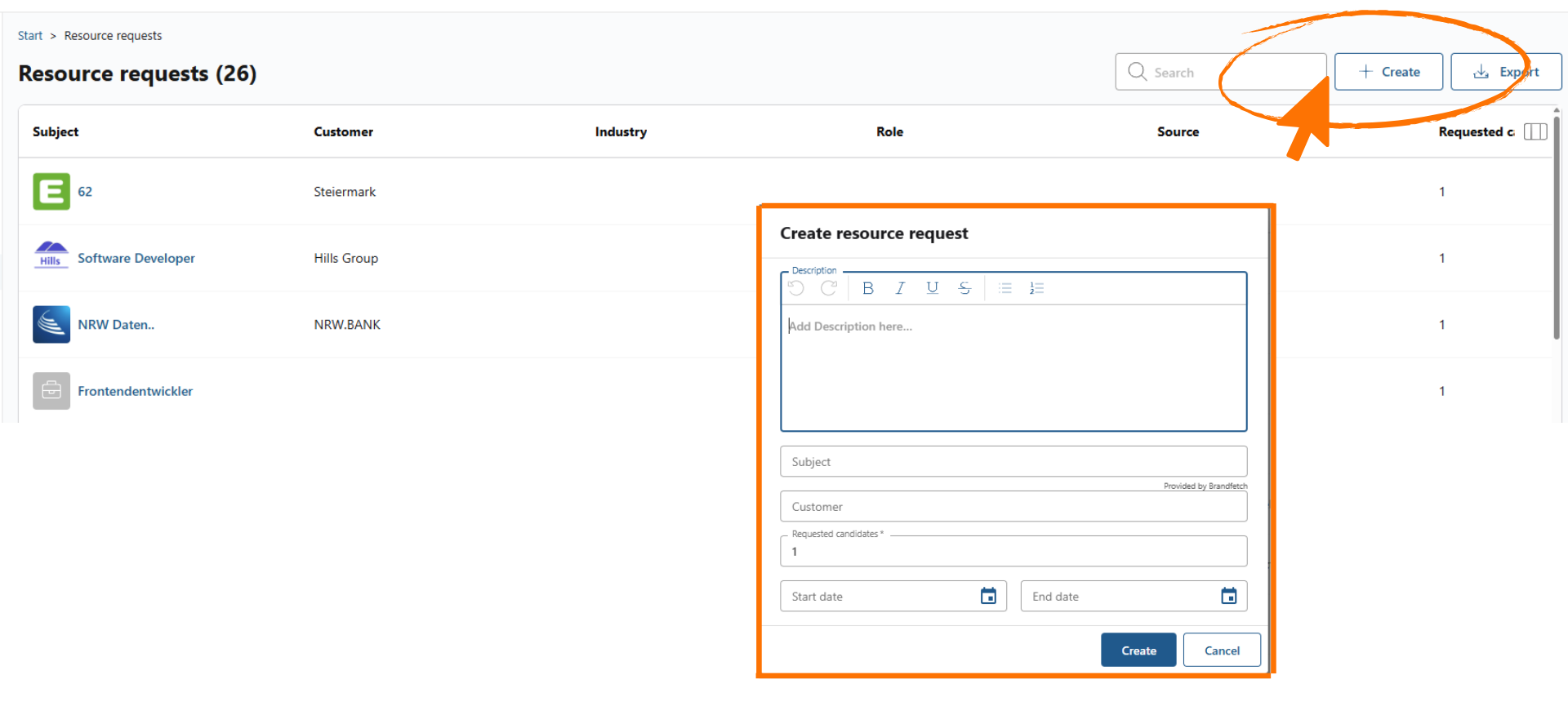Click the Create button above the table
The width and height of the screenshot is (1568, 706).
pyautogui.click(x=1388, y=72)
